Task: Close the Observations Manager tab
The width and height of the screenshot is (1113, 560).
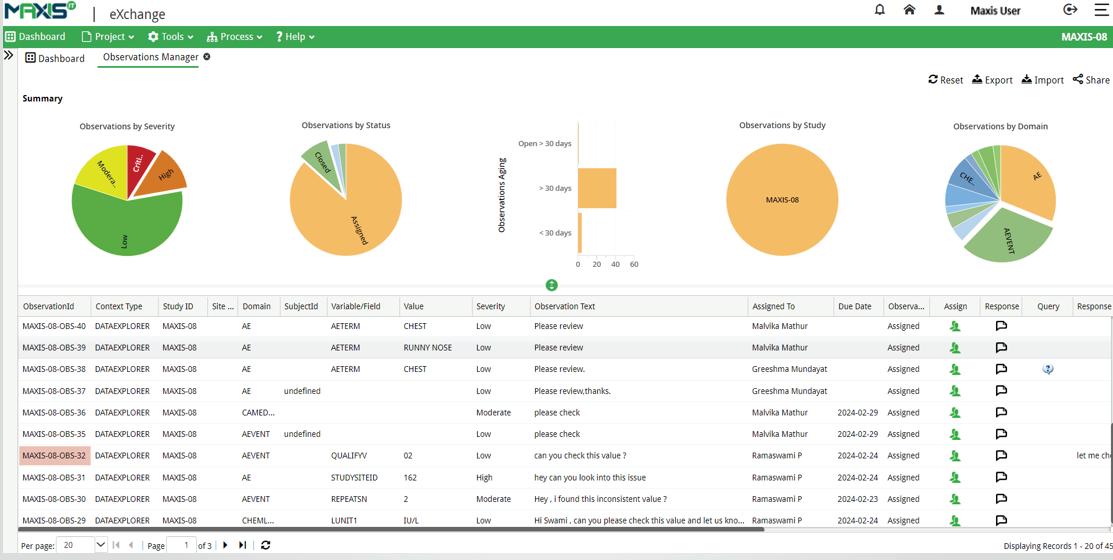Action: click(207, 57)
